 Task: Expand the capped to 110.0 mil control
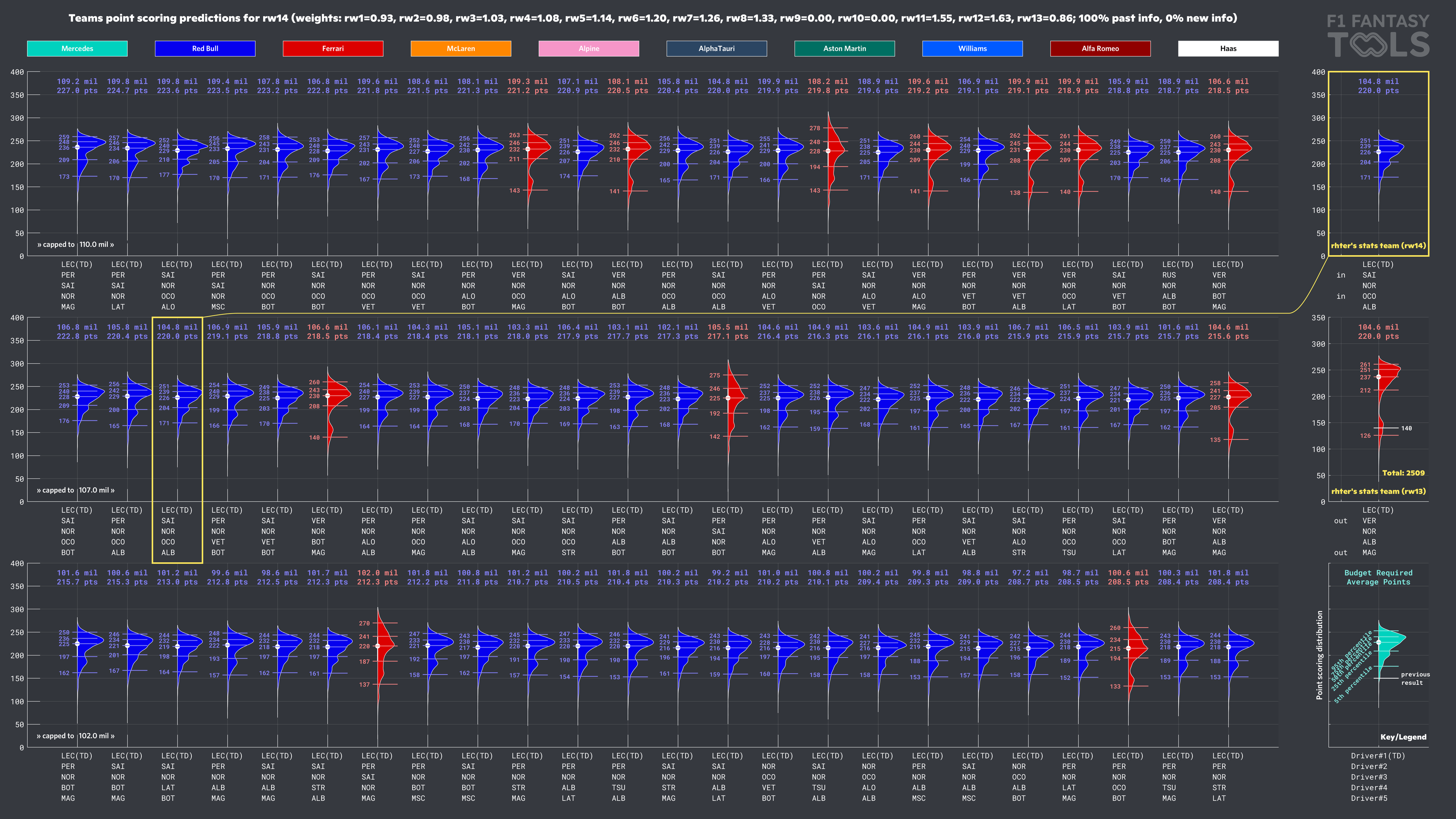[x=76, y=244]
